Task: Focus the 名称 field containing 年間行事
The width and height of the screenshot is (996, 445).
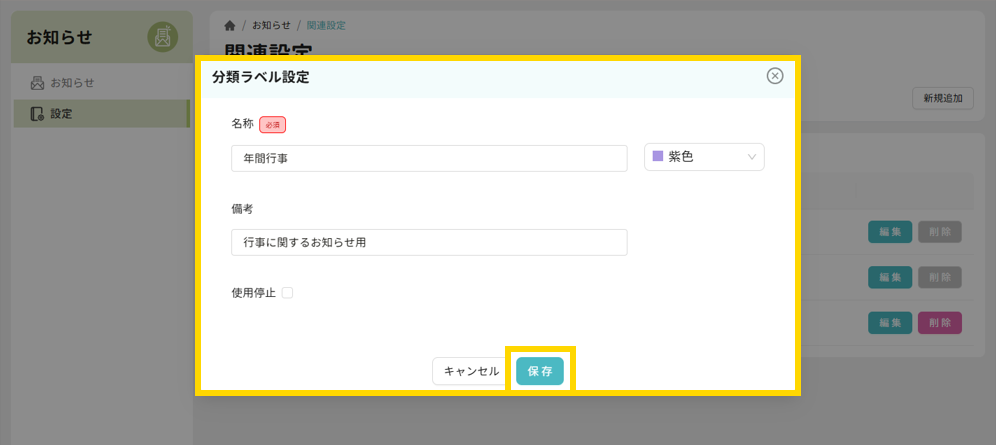Action: (x=428, y=158)
